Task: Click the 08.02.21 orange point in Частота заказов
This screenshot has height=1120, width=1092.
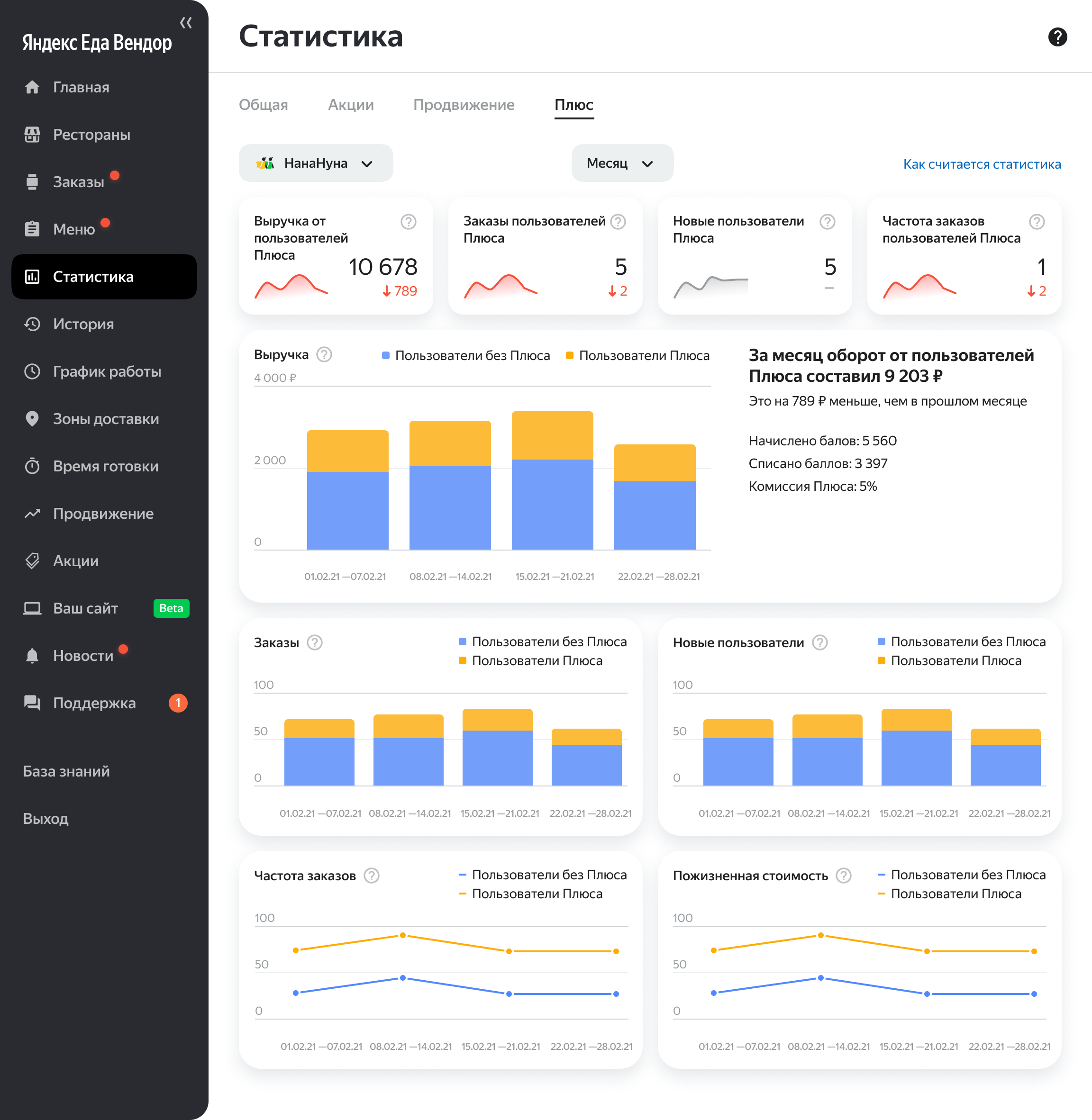Action: [x=402, y=935]
